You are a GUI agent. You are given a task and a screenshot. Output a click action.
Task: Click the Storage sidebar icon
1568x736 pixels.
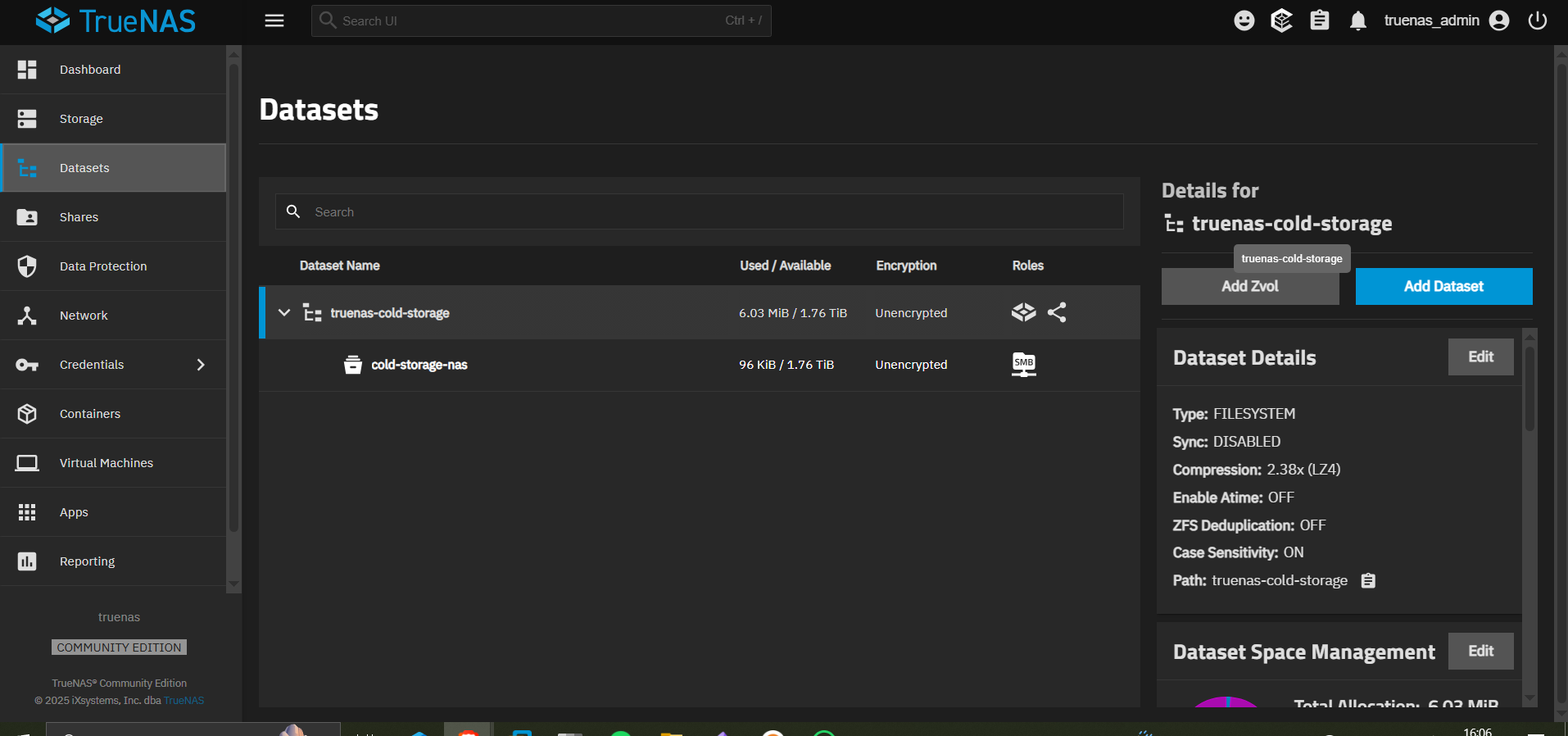click(27, 119)
